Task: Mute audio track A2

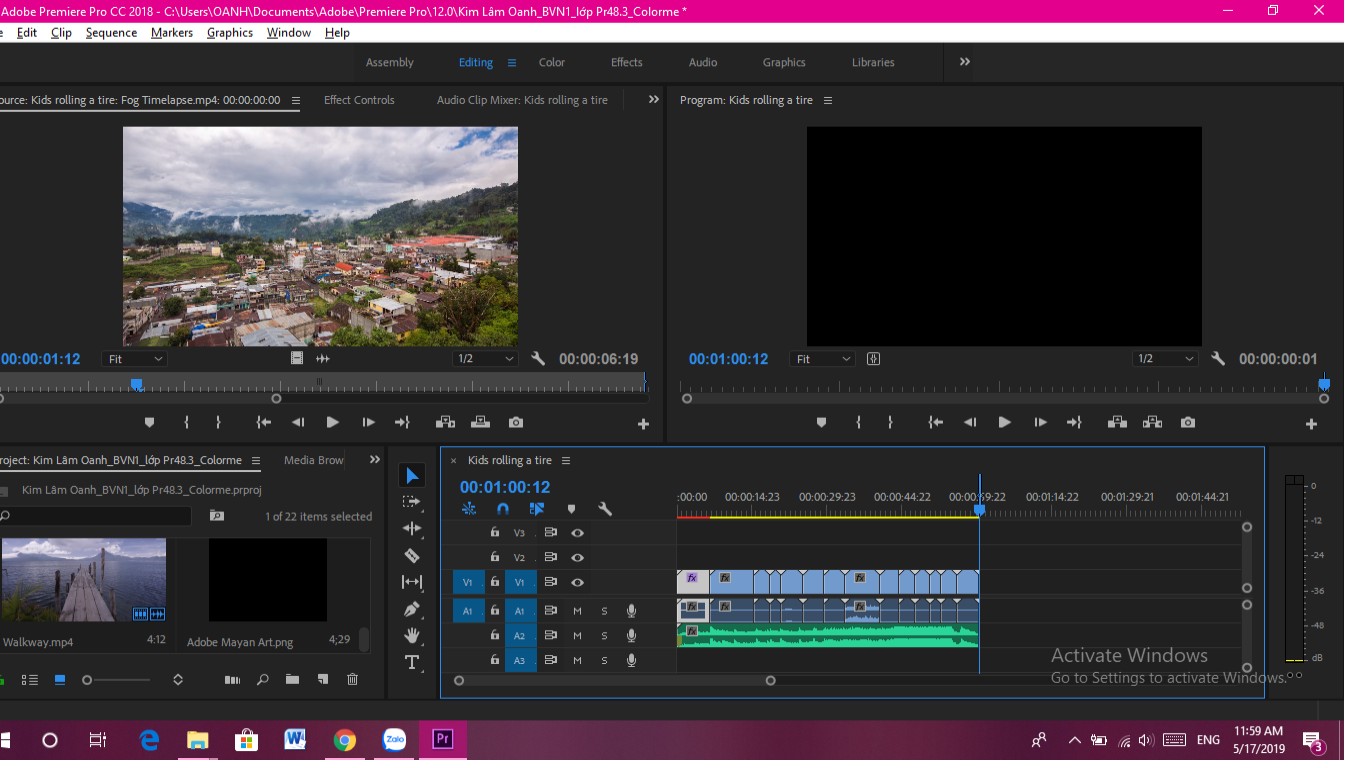Action: click(577, 636)
